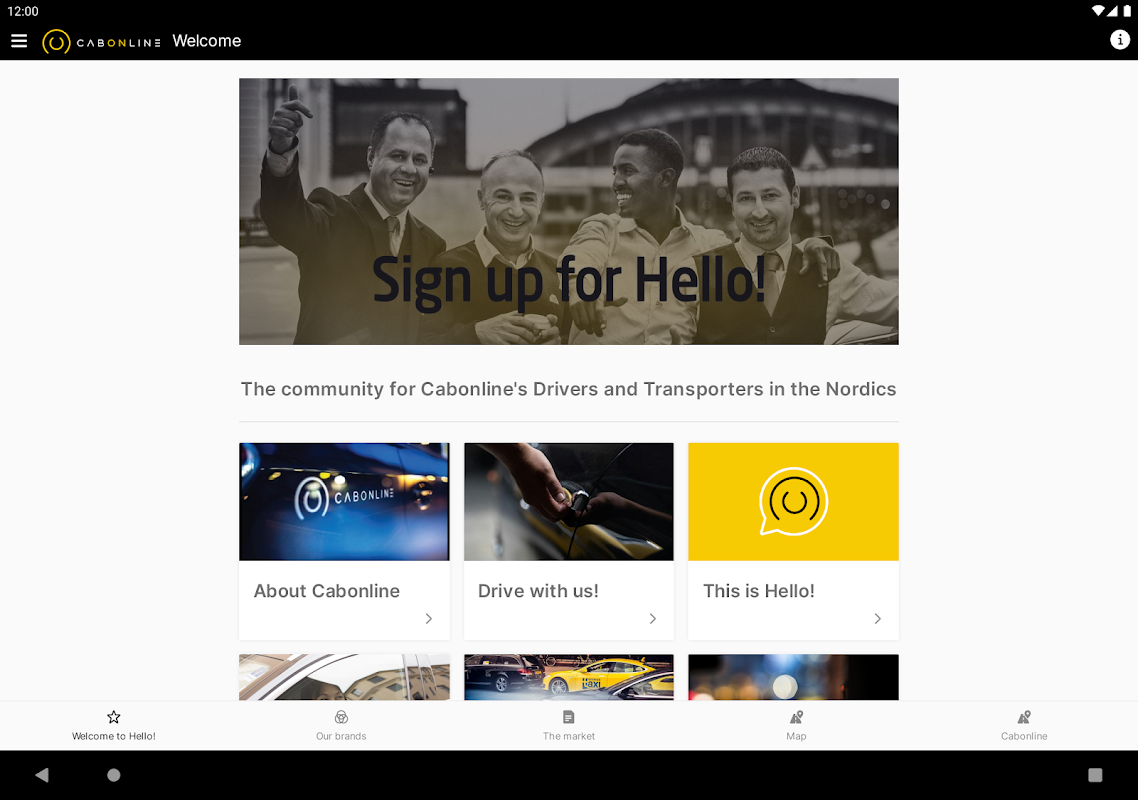Screen dimensions: 1138x800
Task: Open the hamburger navigation menu
Action: (x=19, y=41)
